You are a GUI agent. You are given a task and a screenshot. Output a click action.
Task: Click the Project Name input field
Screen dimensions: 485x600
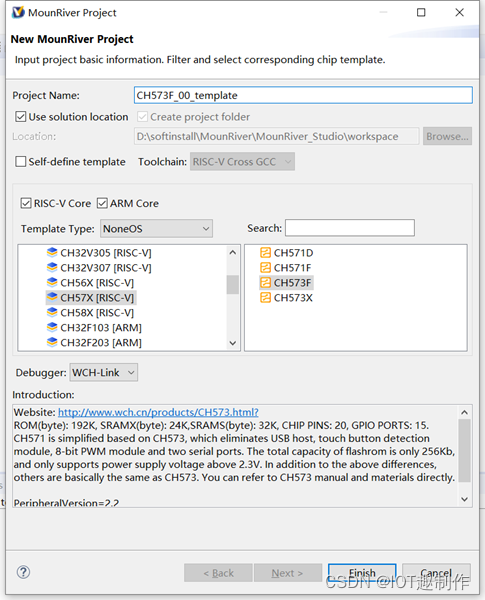[303, 95]
